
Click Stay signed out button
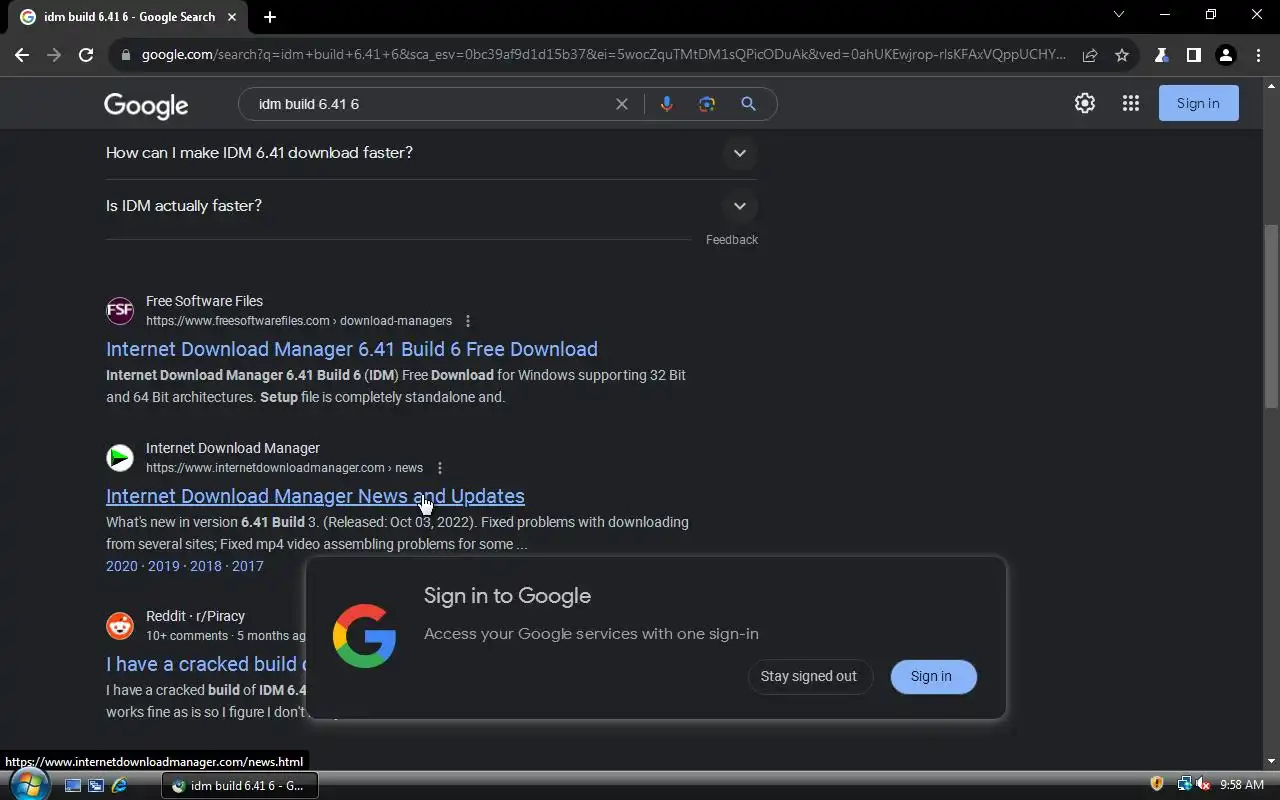tap(809, 676)
